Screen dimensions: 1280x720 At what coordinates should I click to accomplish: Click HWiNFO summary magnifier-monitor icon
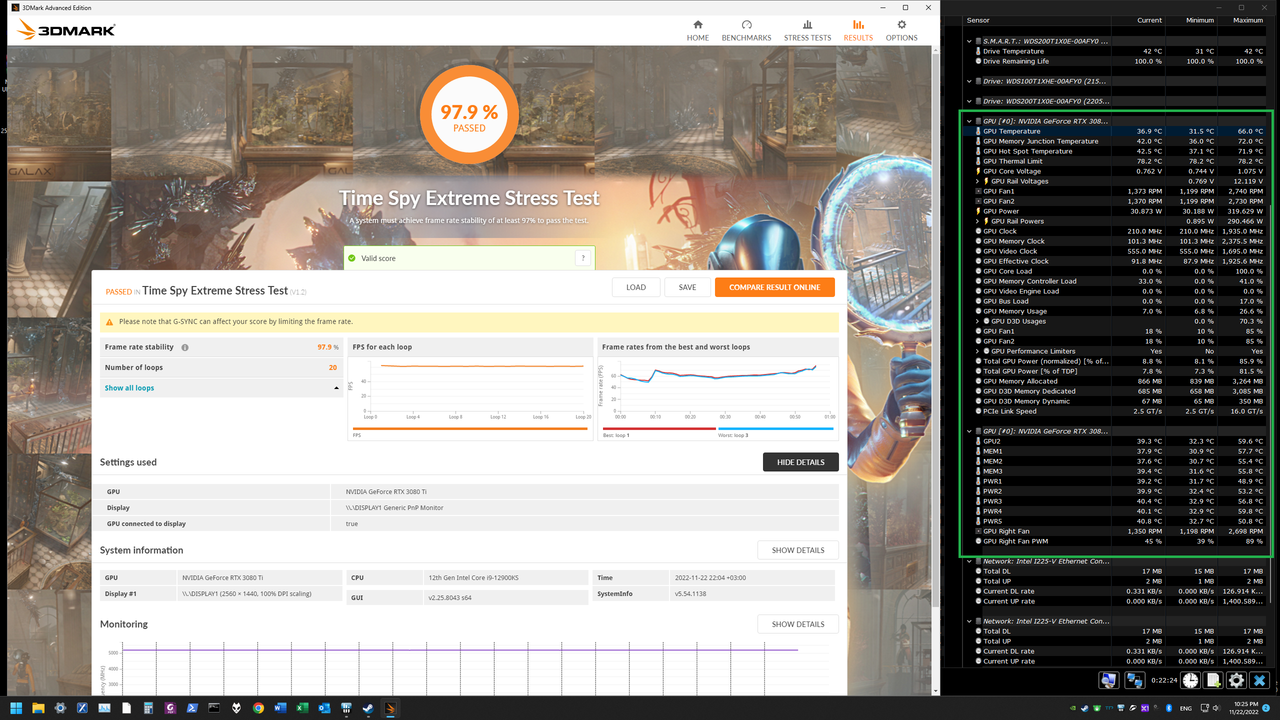(1109, 680)
